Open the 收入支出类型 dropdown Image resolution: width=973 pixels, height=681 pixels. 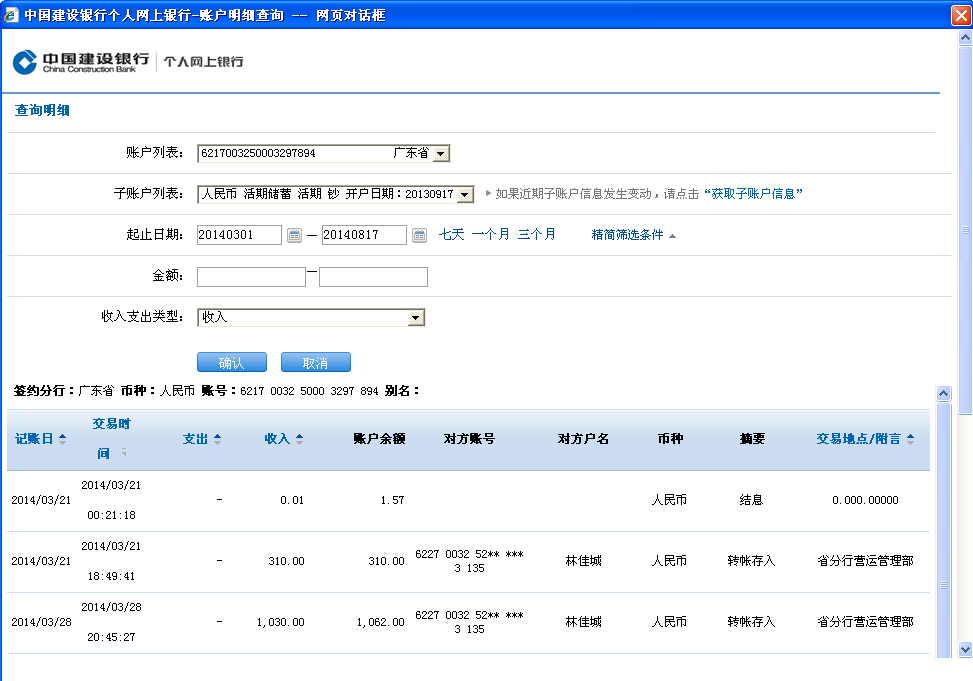click(416, 318)
